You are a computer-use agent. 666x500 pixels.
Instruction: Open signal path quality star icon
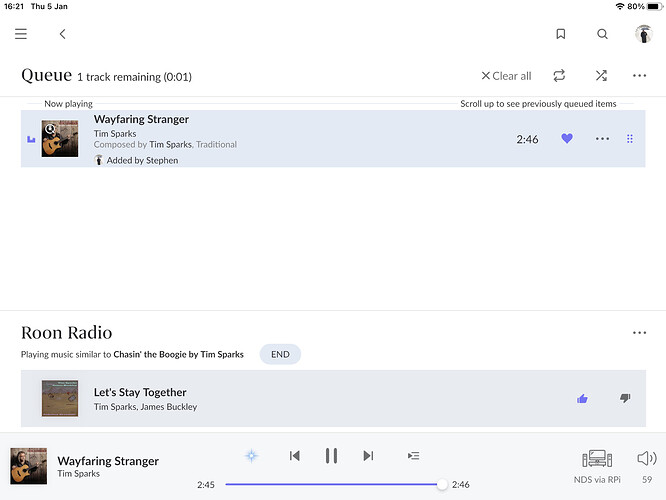pos(251,456)
